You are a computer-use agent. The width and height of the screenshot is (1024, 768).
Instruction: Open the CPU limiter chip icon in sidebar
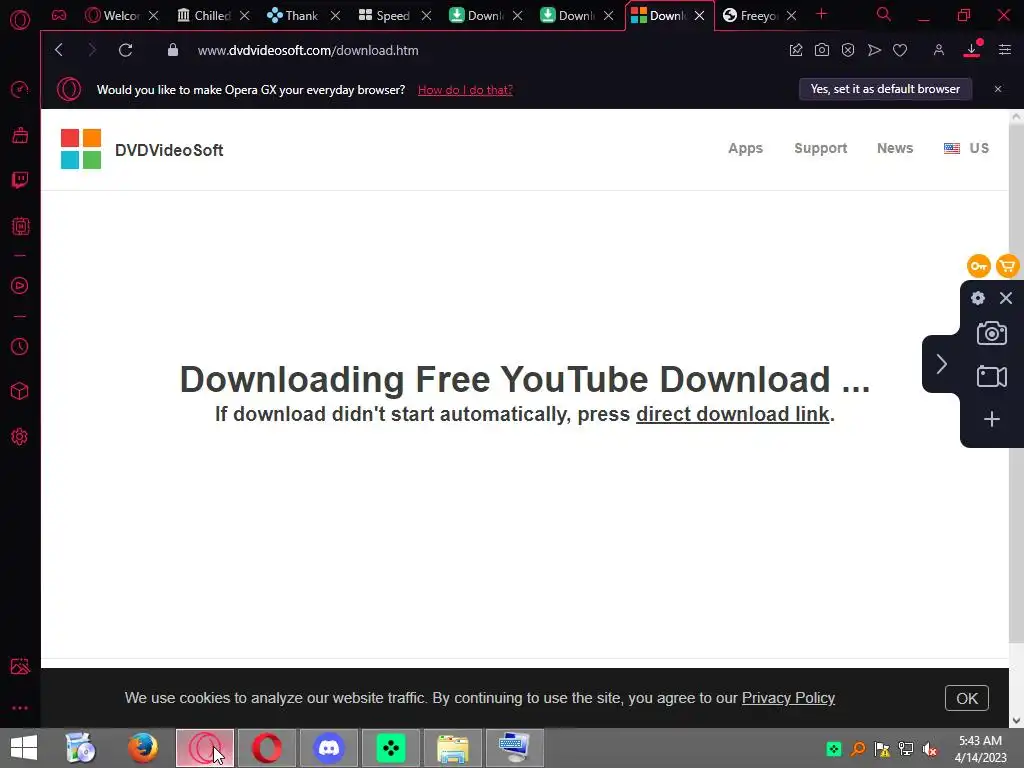click(20, 226)
